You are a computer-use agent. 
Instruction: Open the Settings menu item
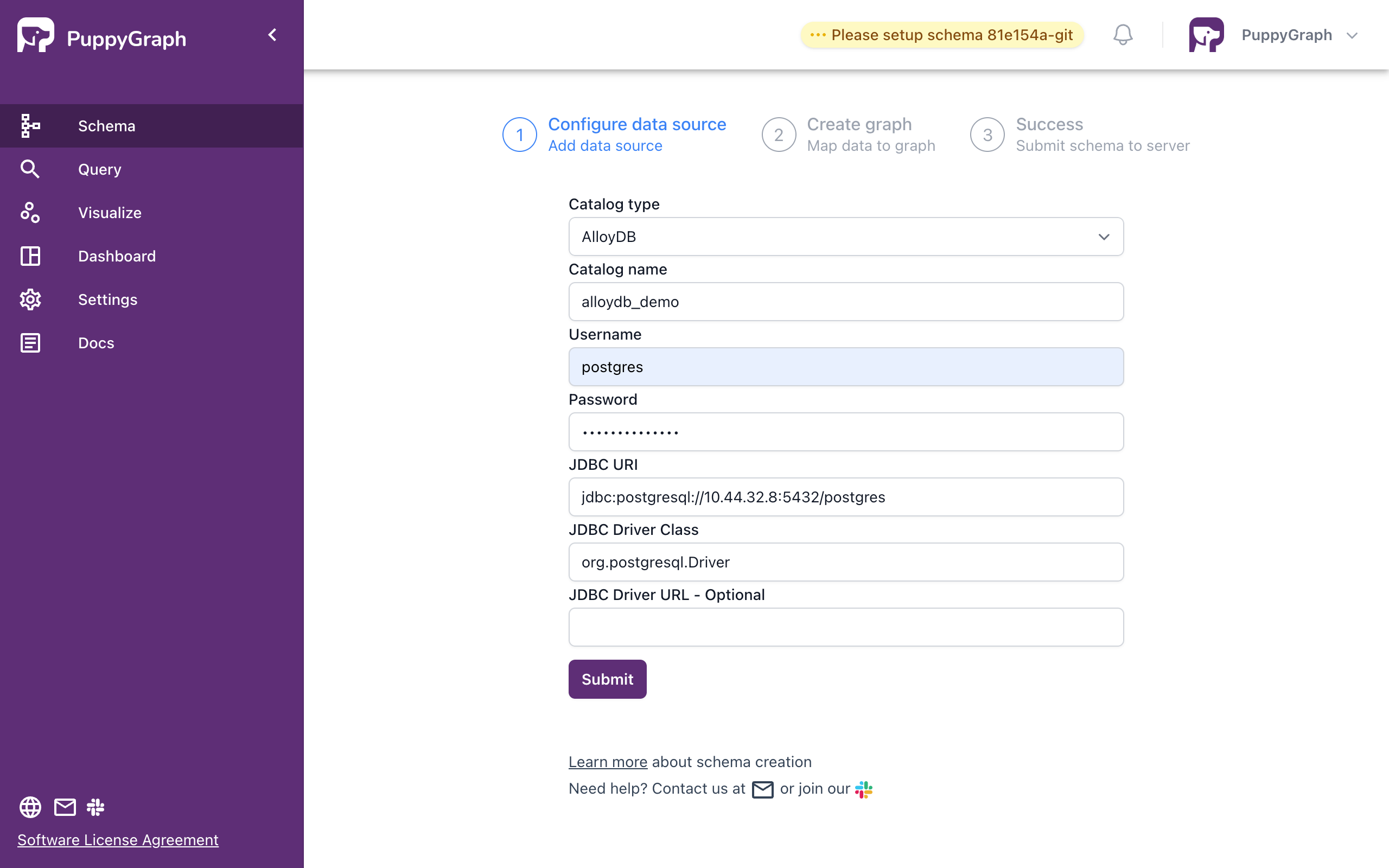(x=151, y=299)
